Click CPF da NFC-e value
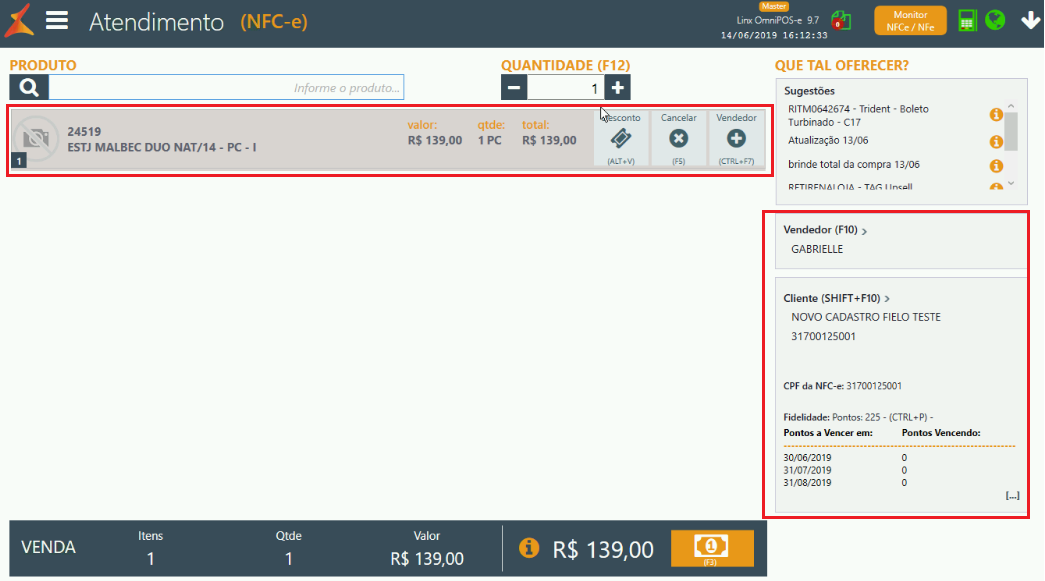Screen dimensions: 1045x581 pos(874,386)
